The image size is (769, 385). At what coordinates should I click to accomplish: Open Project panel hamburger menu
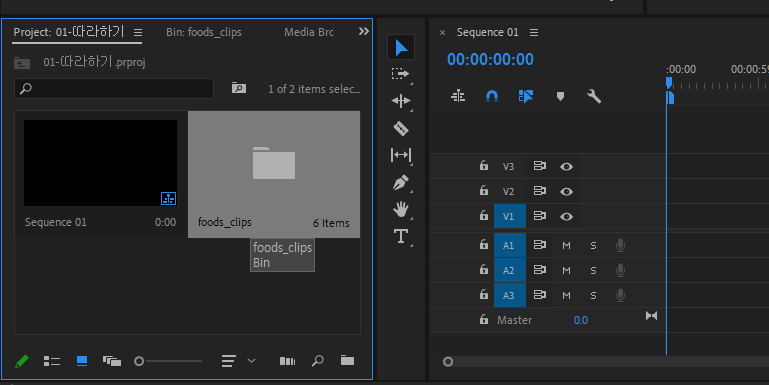138,32
